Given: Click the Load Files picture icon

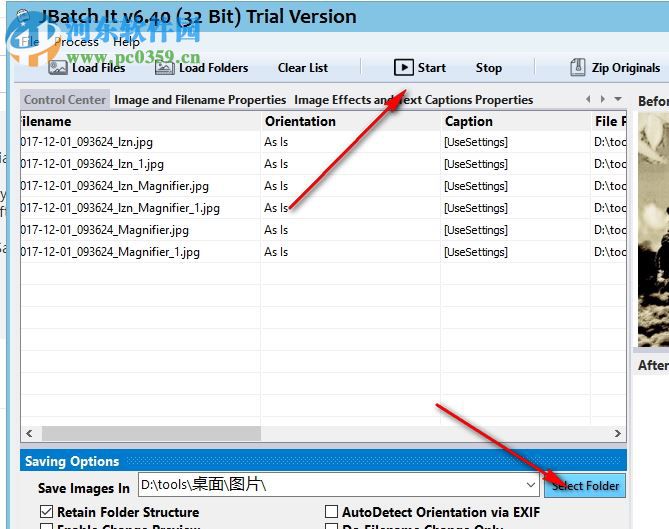Looking at the screenshot, I should pos(58,68).
